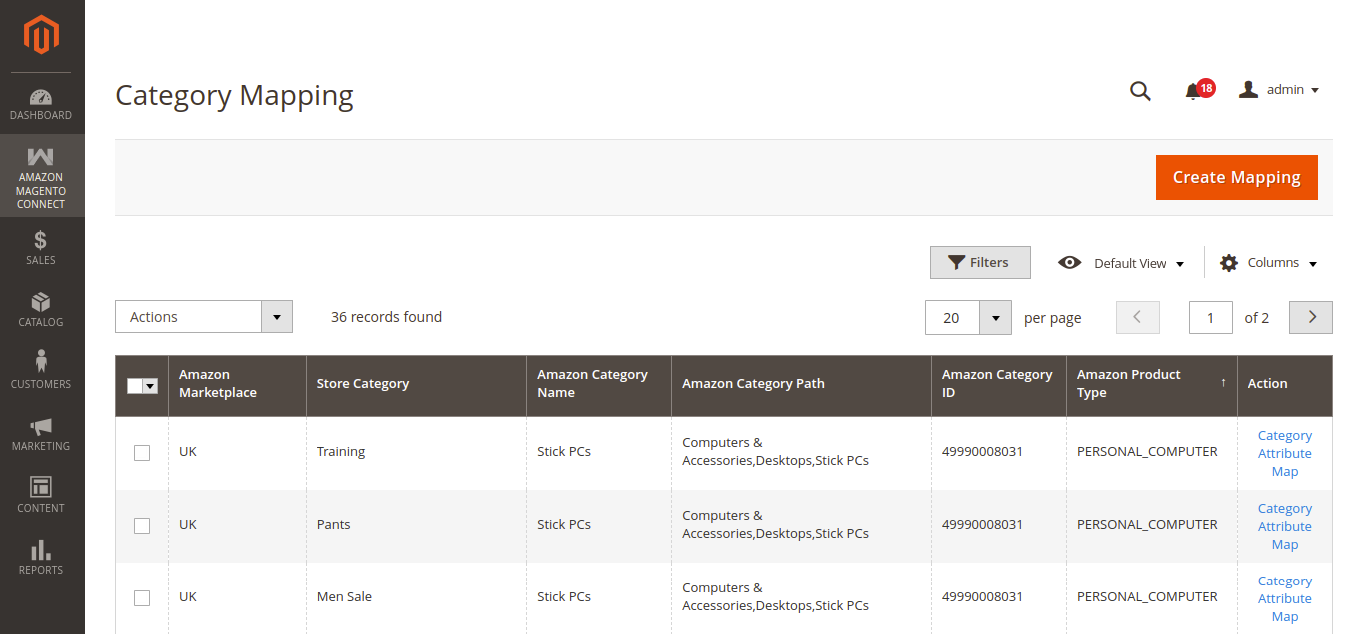Image resolution: width=1362 pixels, height=634 pixels.
Task: Go to the previous page
Action: [x=1138, y=317]
